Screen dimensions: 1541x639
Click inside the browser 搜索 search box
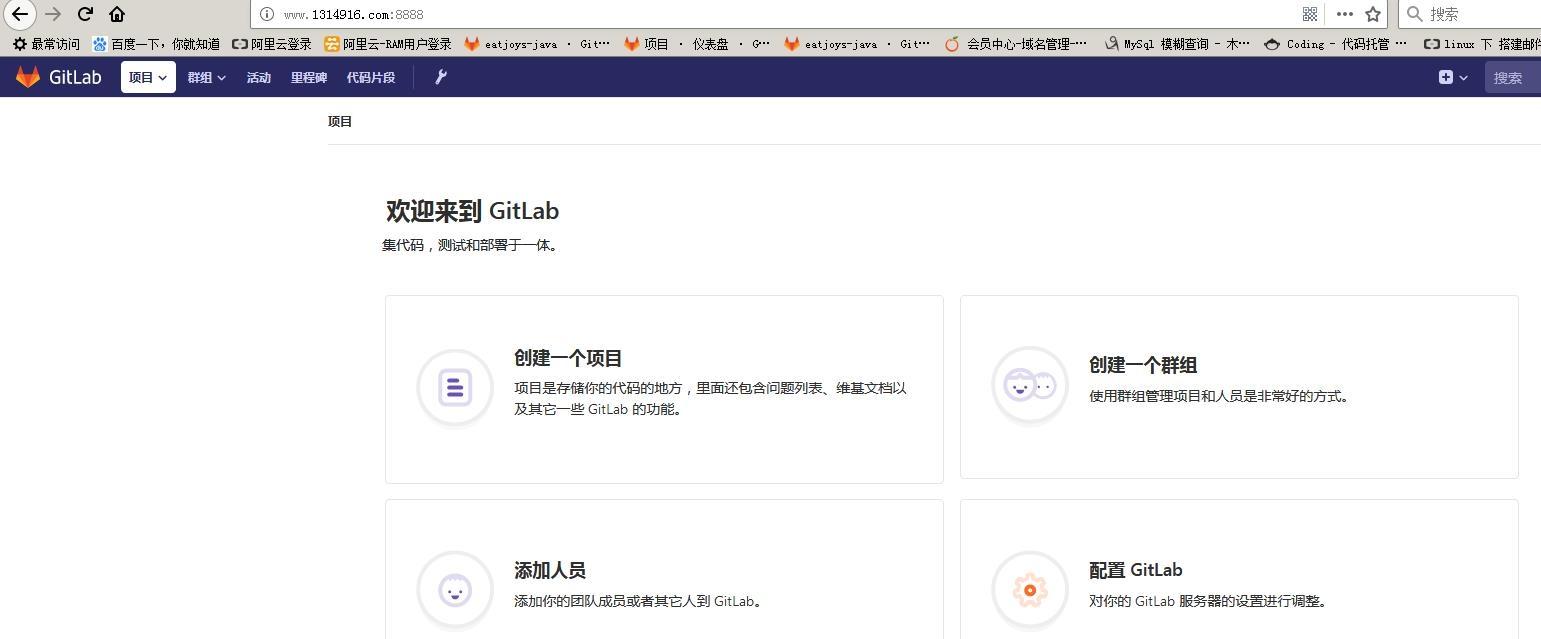(x=1470, y=14)
